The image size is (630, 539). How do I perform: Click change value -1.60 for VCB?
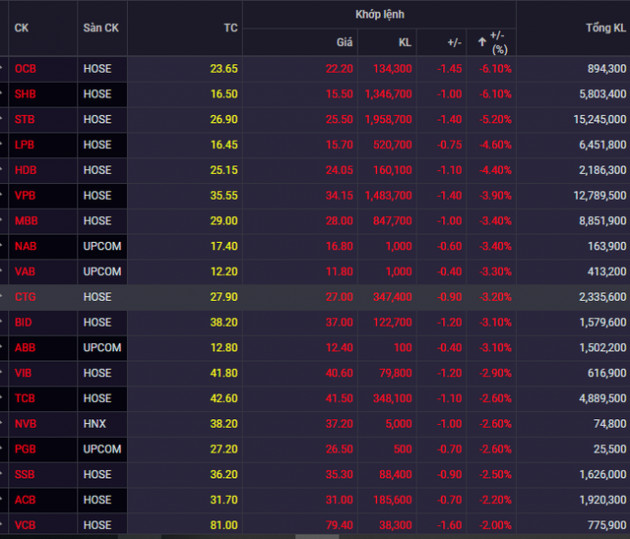(x=449, y=525)
